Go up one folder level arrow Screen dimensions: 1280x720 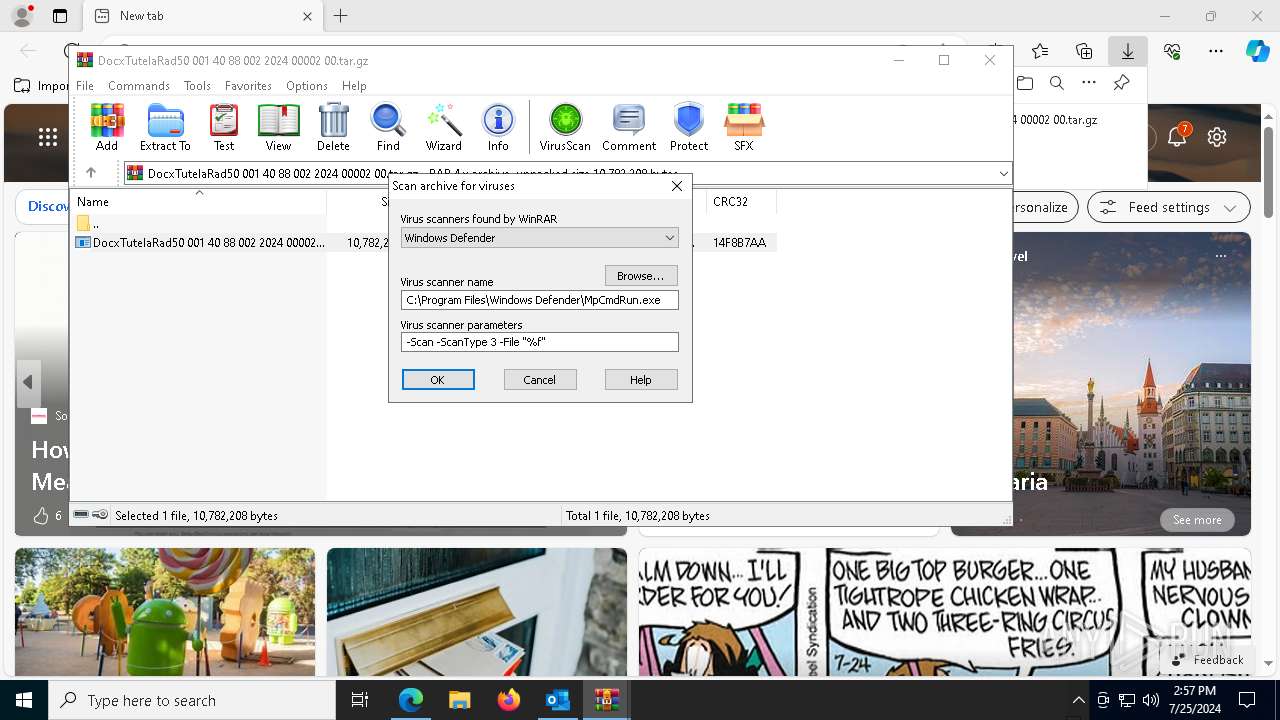[x=91, y=173]
